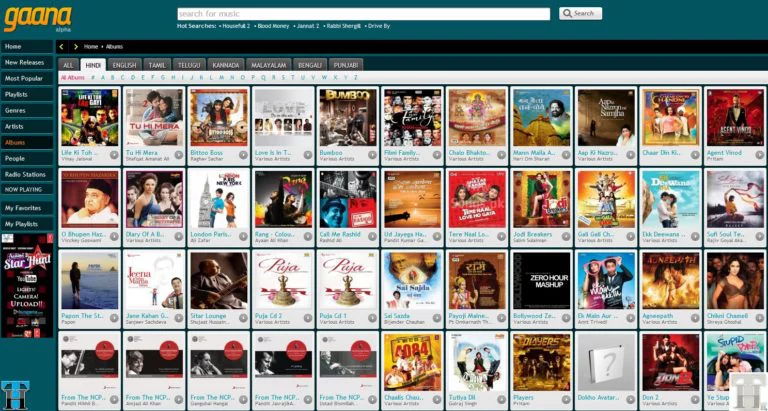The image size is (768, 411).
Task: Play the London Paris album
Action: click(x=243, y=236)
